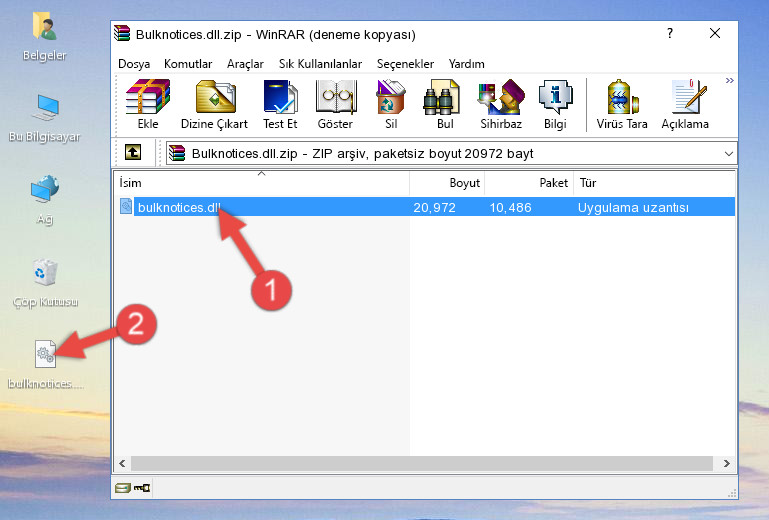Go up one folder level
The image size is (769, 520).
(x=133, y=153)
